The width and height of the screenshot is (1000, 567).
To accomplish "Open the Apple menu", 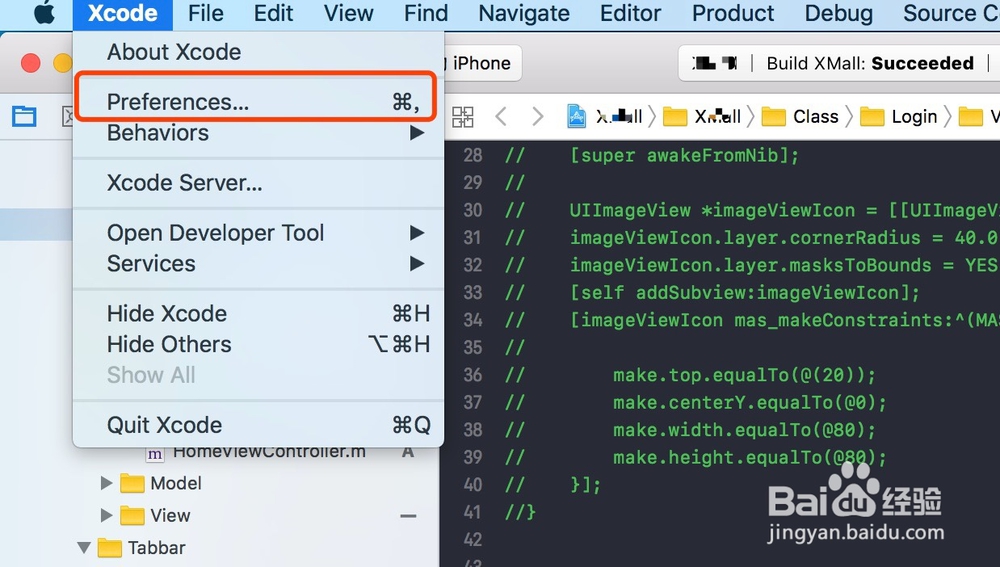I will pyautogui.click(x=44, y=13).
